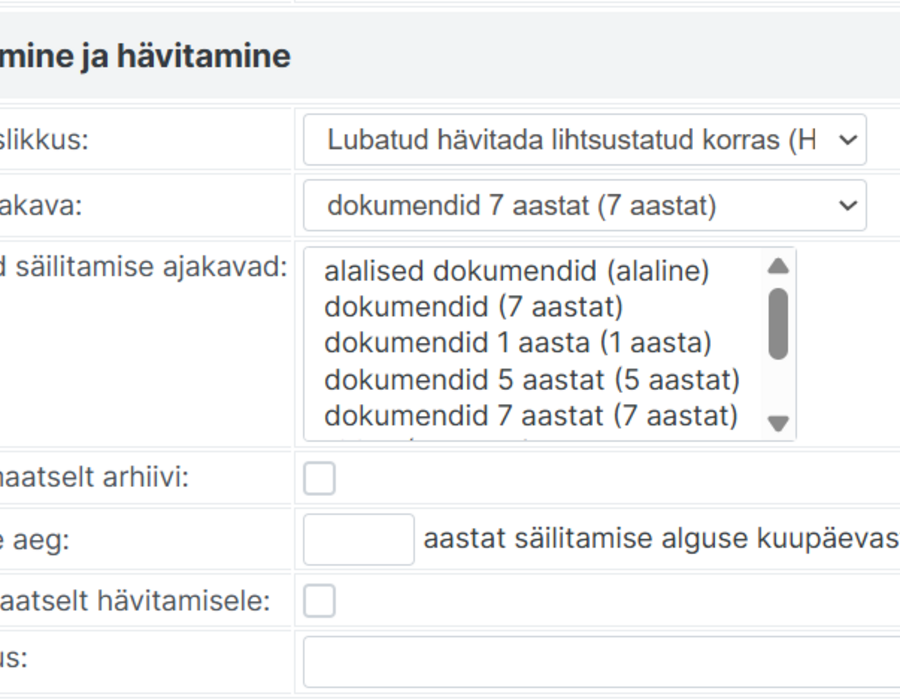This screenshot has width=900, height=700.
Task: Select 'dokumendid 1 aasta (1 aasta)' option
Action: (518, 343)
